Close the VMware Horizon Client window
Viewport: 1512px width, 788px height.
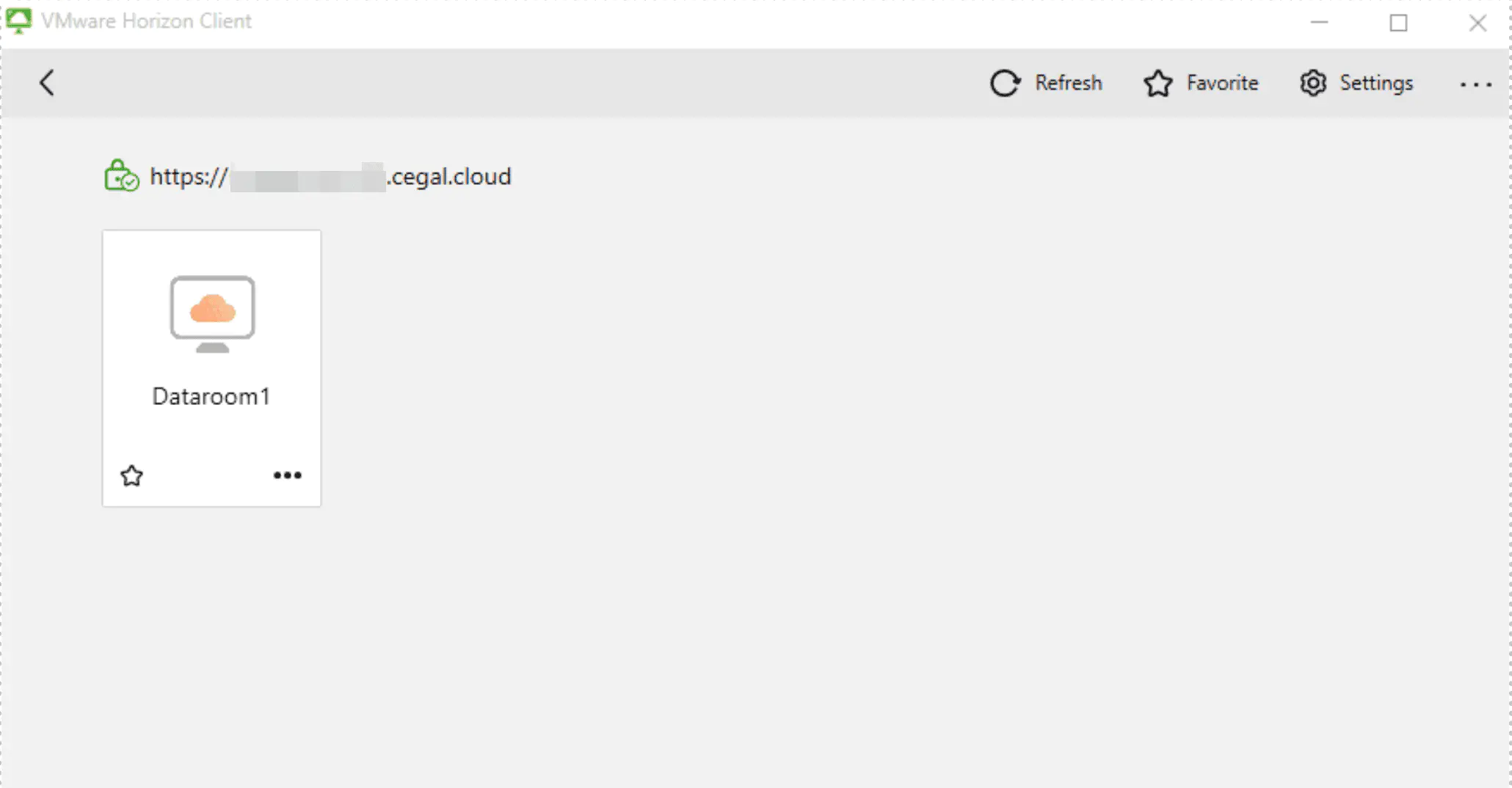pos(1478,23)
